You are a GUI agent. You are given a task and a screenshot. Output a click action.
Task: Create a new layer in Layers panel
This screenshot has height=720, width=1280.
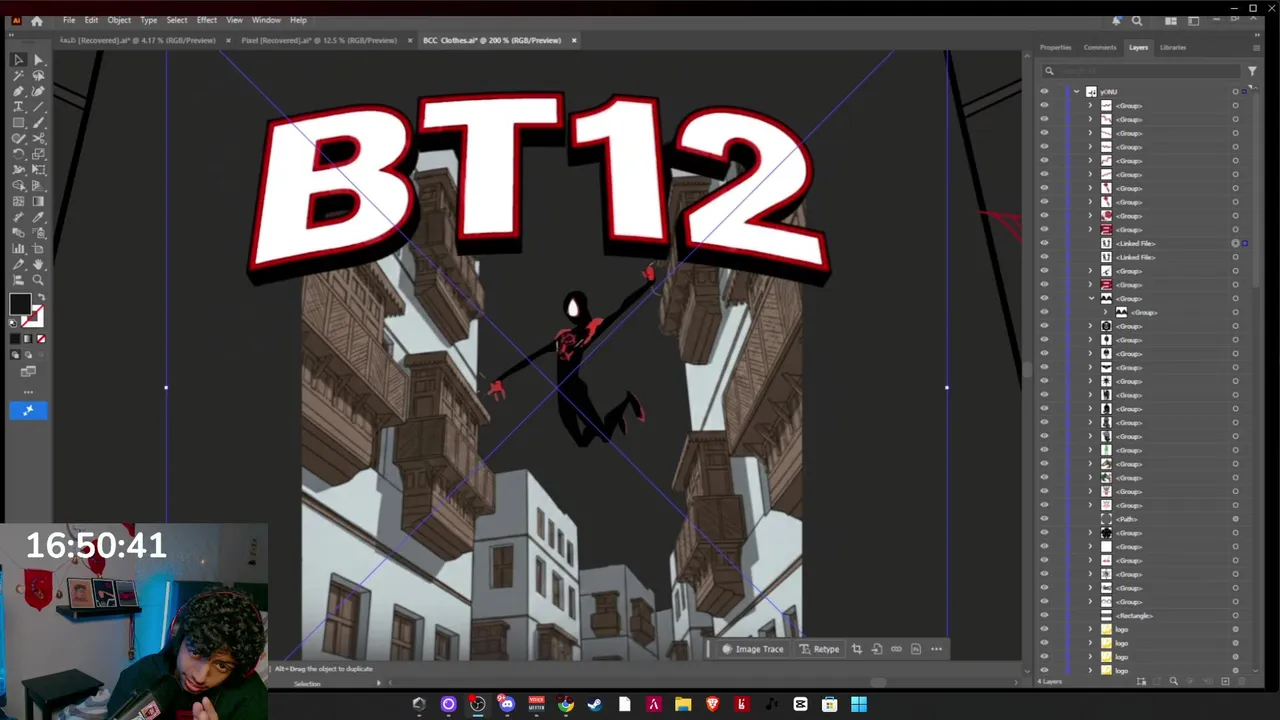pyautogui.click(x=1225, y=682)
